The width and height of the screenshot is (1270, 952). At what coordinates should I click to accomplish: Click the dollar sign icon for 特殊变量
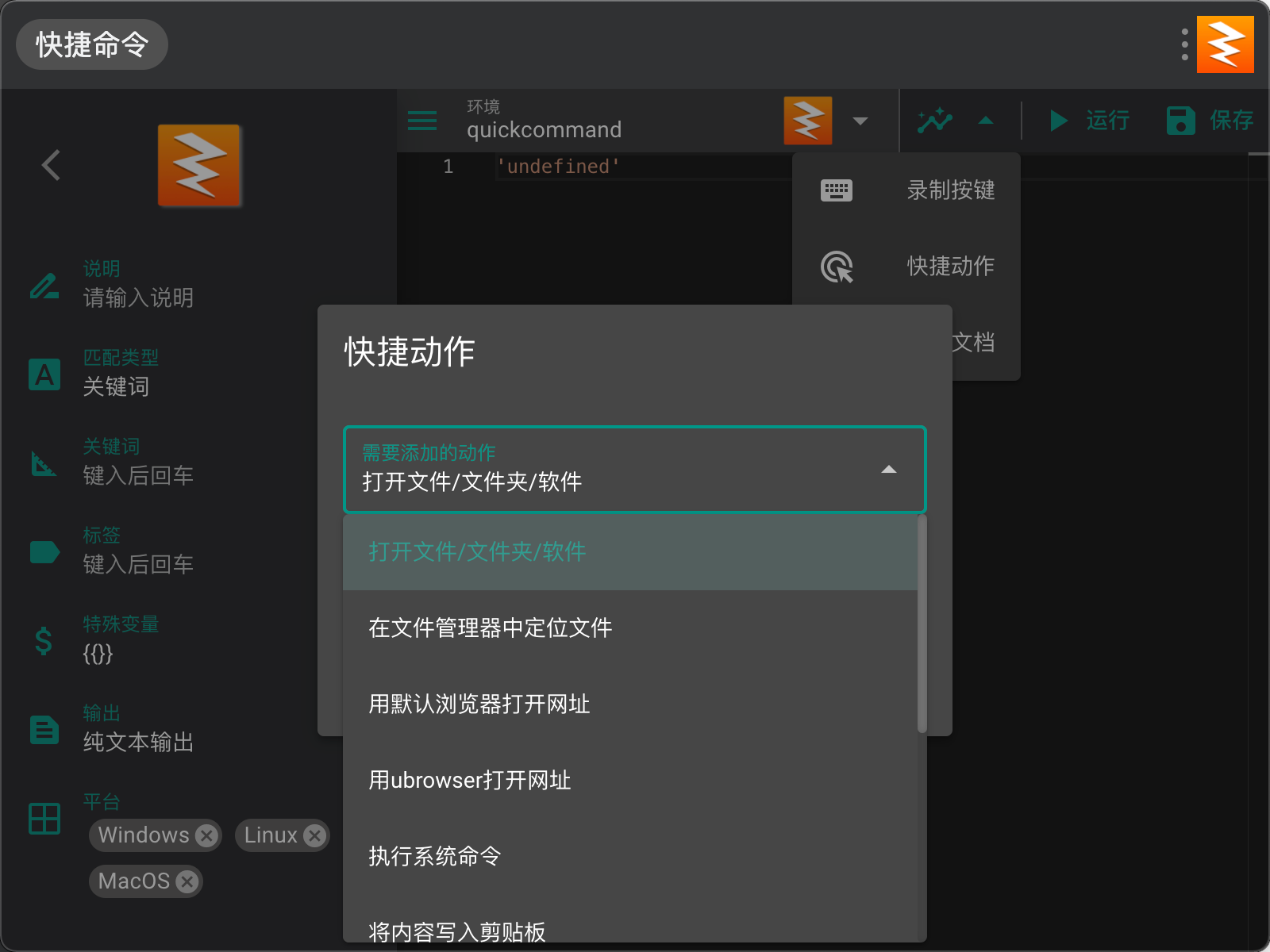point(44,641)
